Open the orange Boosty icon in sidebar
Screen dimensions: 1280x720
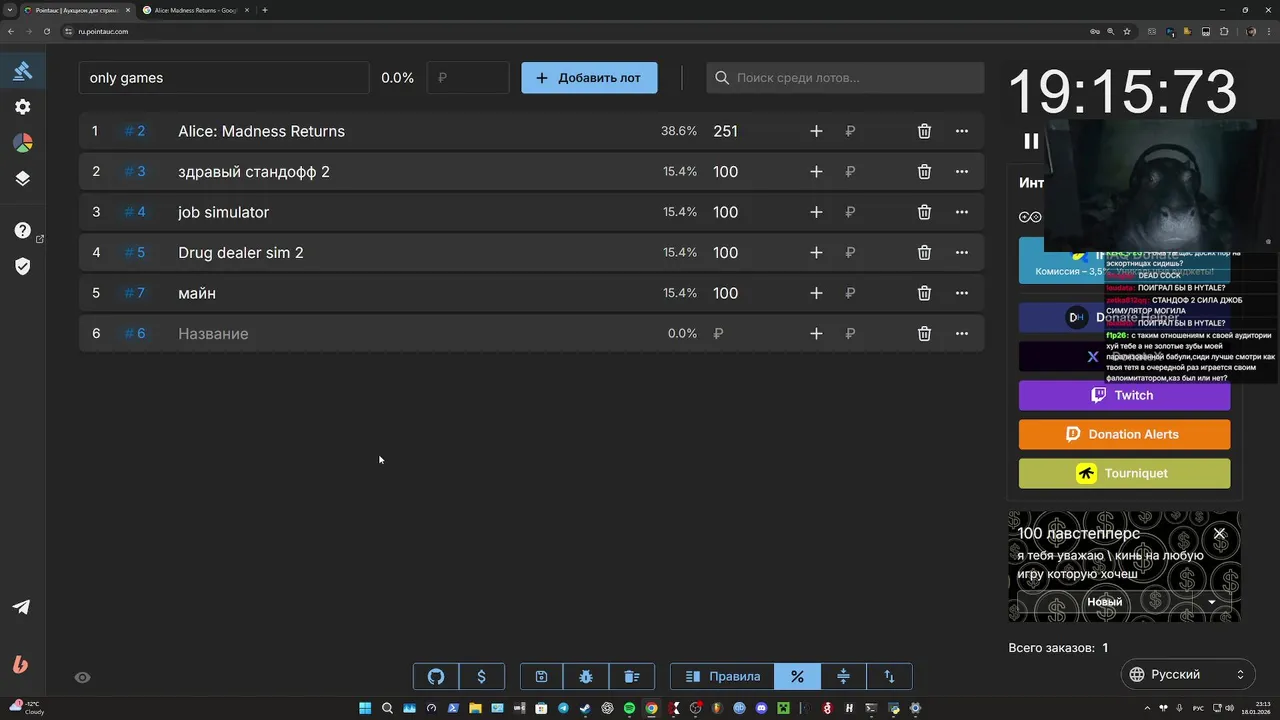pos(20,664)
